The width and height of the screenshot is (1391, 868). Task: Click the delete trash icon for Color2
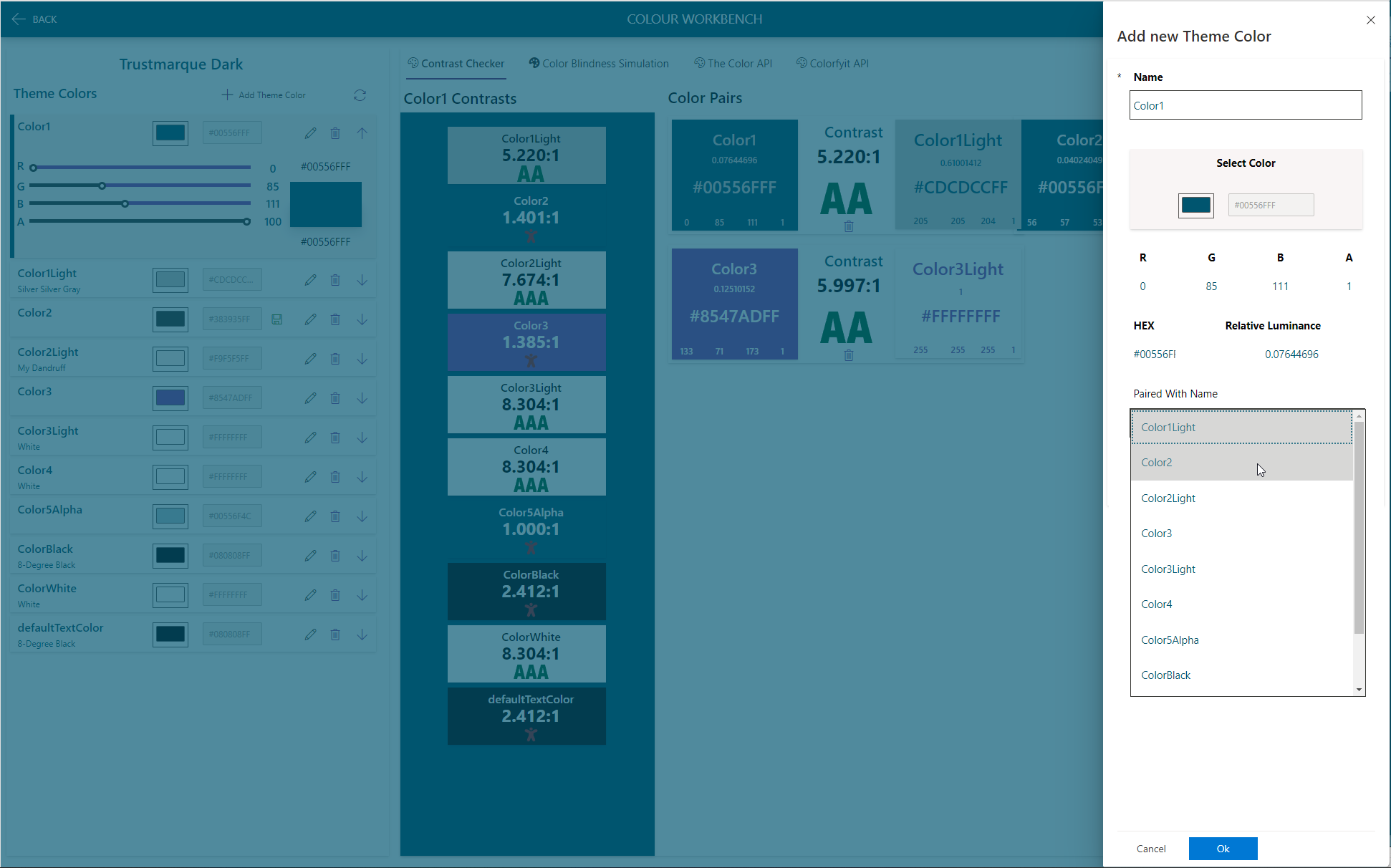tap(336, 318)
